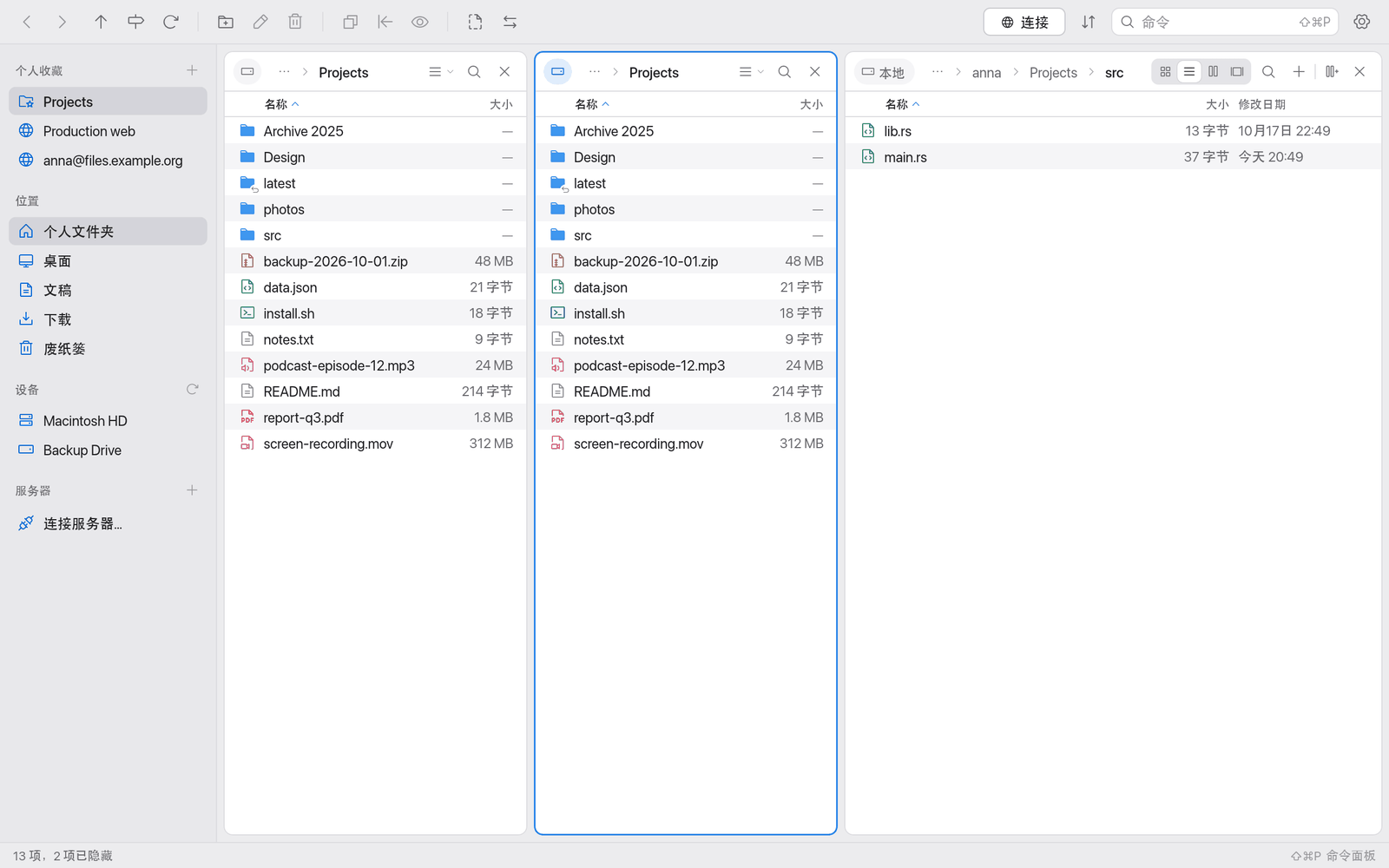Add a favorite with 个人收藏 plus icon
1389x868 pixels.
tap(192, 70)
